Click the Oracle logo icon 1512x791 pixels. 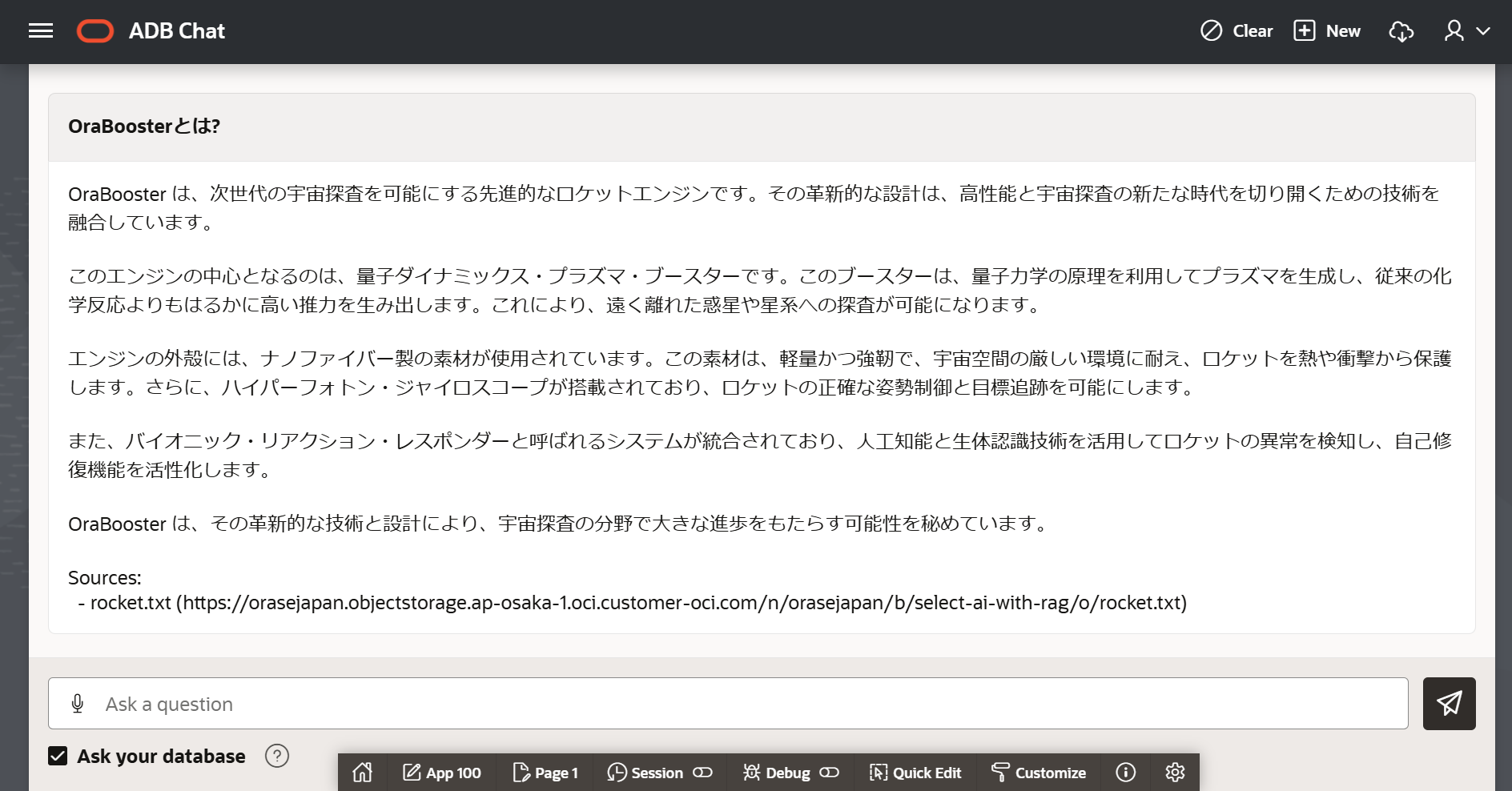point(95,31)
